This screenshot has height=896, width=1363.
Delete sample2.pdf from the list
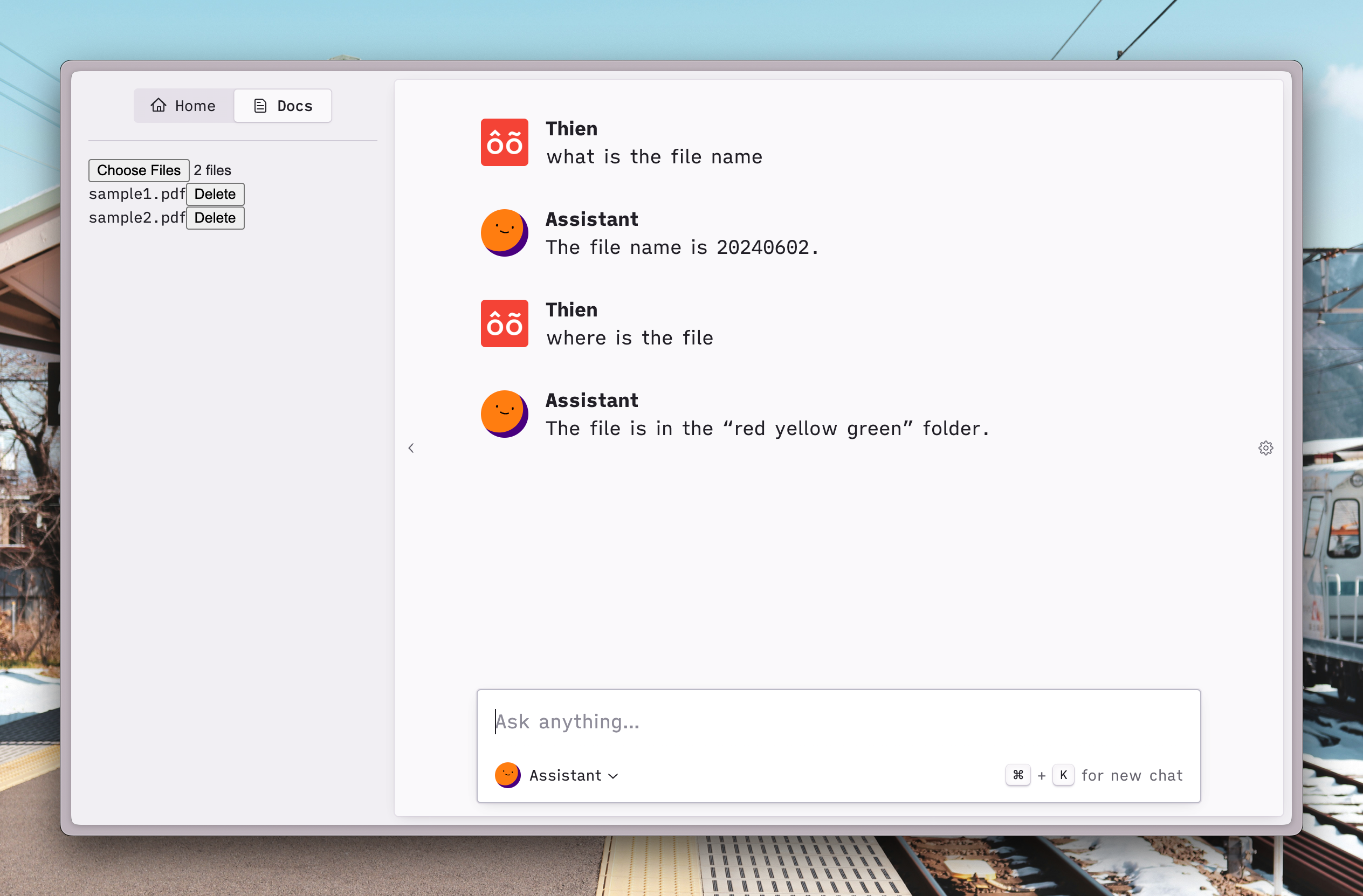click(x=215, y=218)
